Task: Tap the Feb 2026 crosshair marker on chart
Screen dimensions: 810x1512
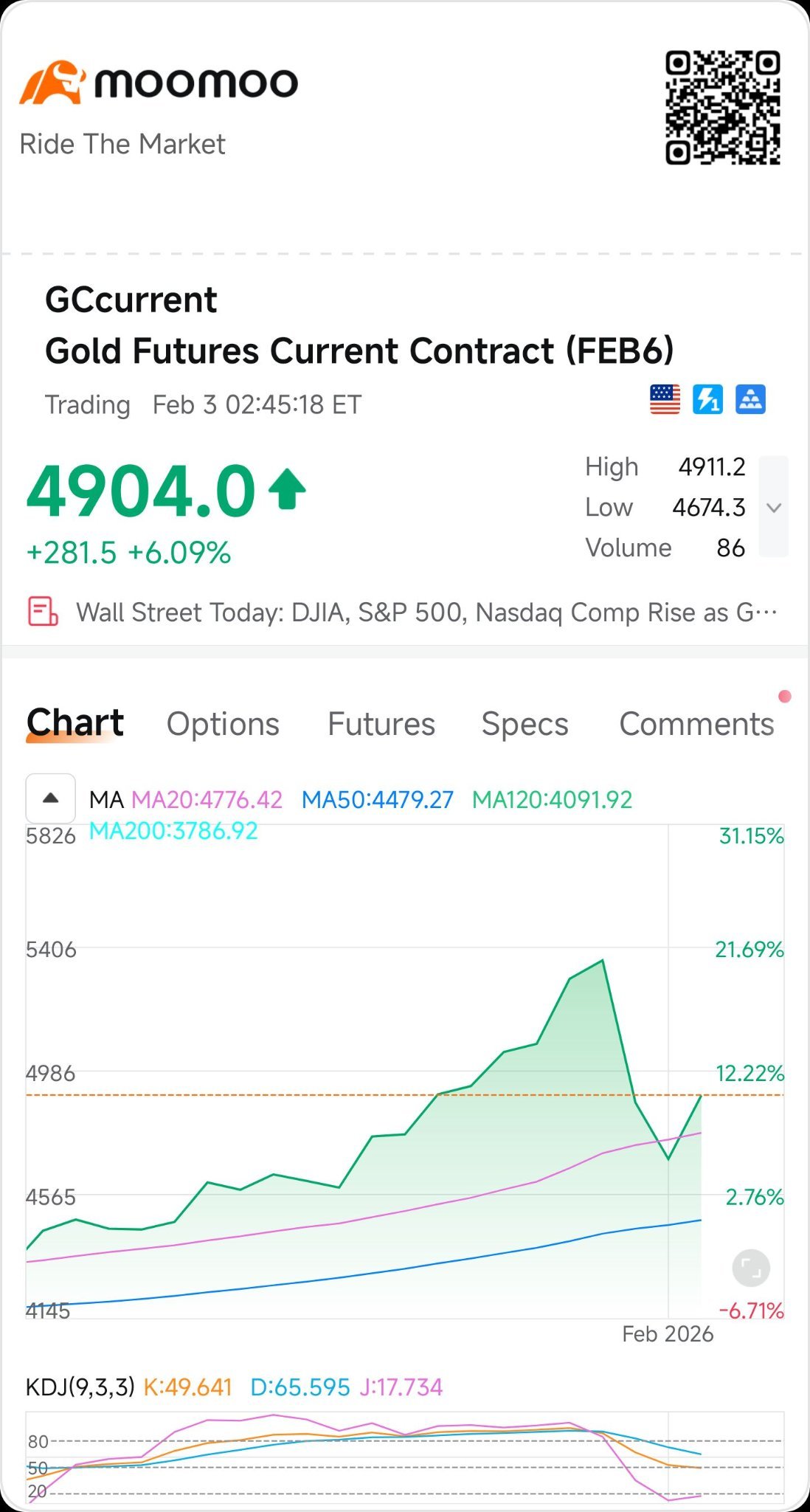Action: click(668, 1334)
